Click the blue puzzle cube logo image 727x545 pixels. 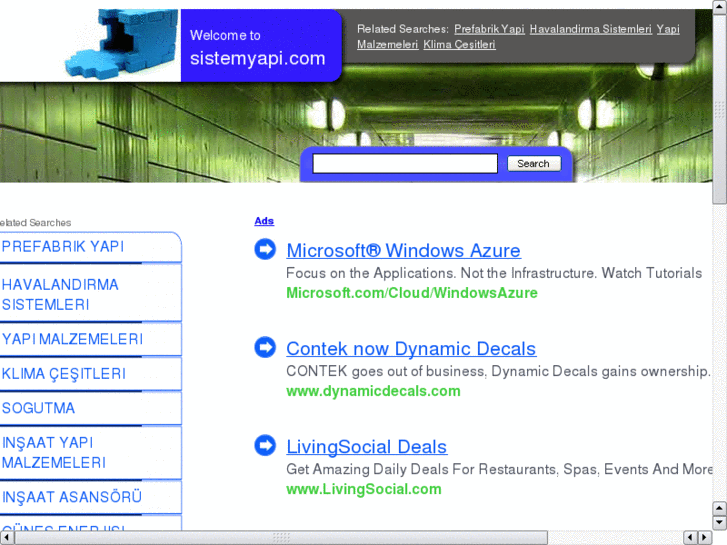121,44
